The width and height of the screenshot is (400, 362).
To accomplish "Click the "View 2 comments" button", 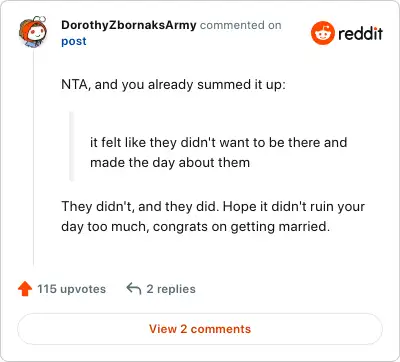I will click(x=200, y=329).
